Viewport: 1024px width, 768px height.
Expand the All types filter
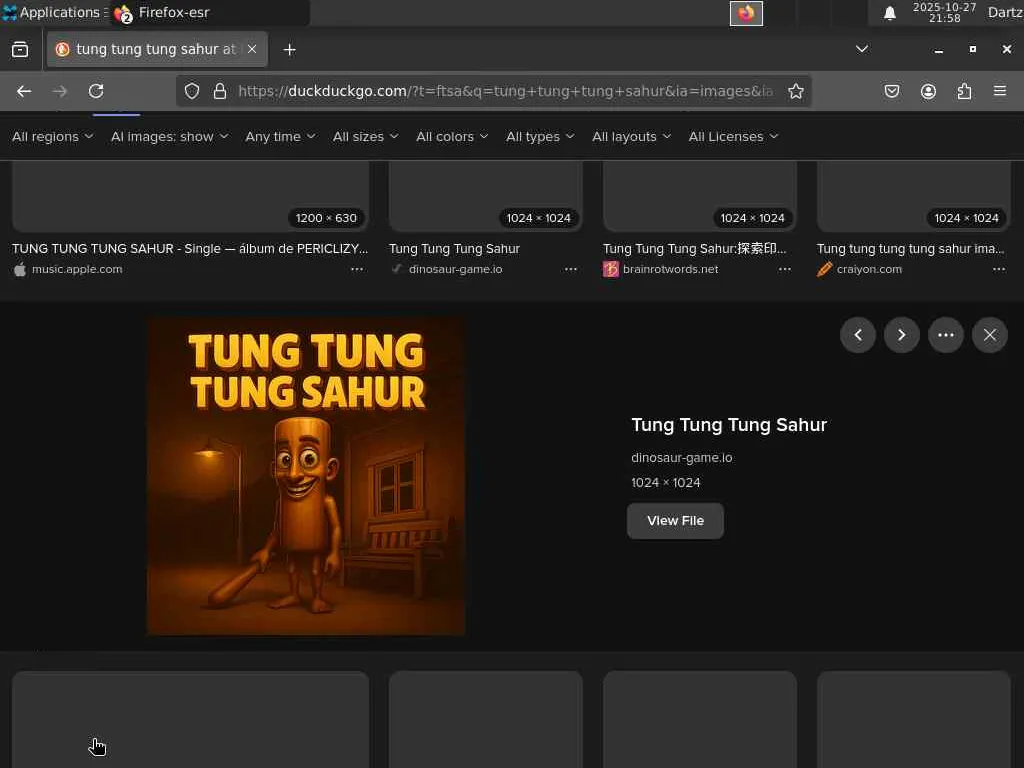pos(540,136)
